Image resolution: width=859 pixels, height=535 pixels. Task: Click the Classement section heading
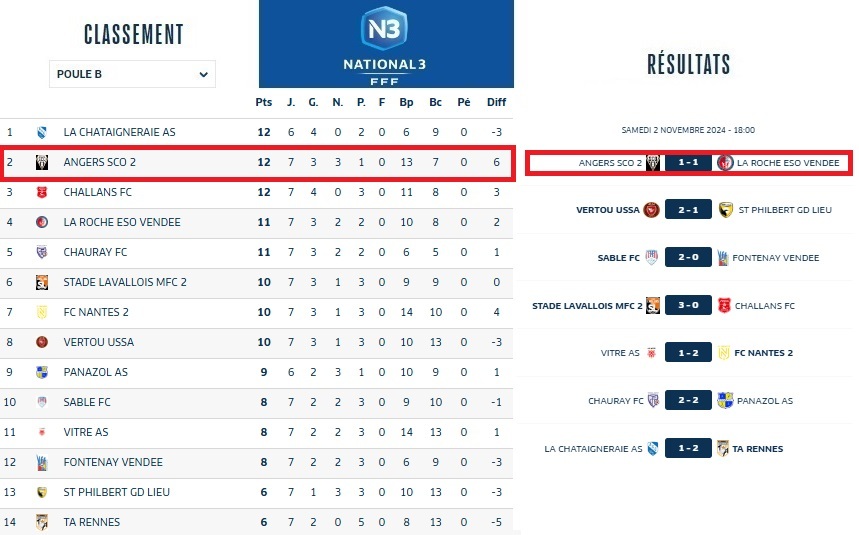133,34
